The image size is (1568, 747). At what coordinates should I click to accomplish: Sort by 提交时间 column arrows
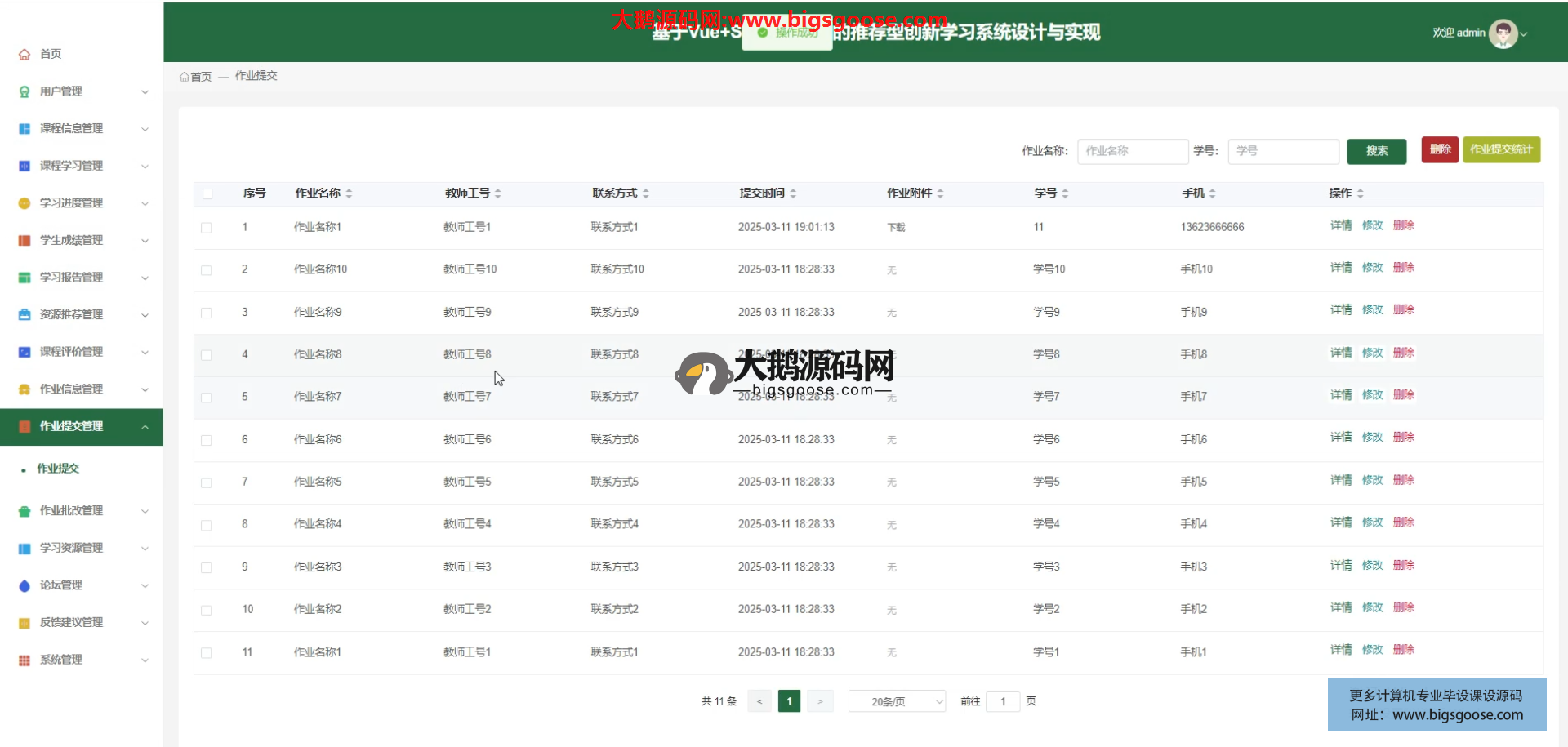tap(793, 193)
